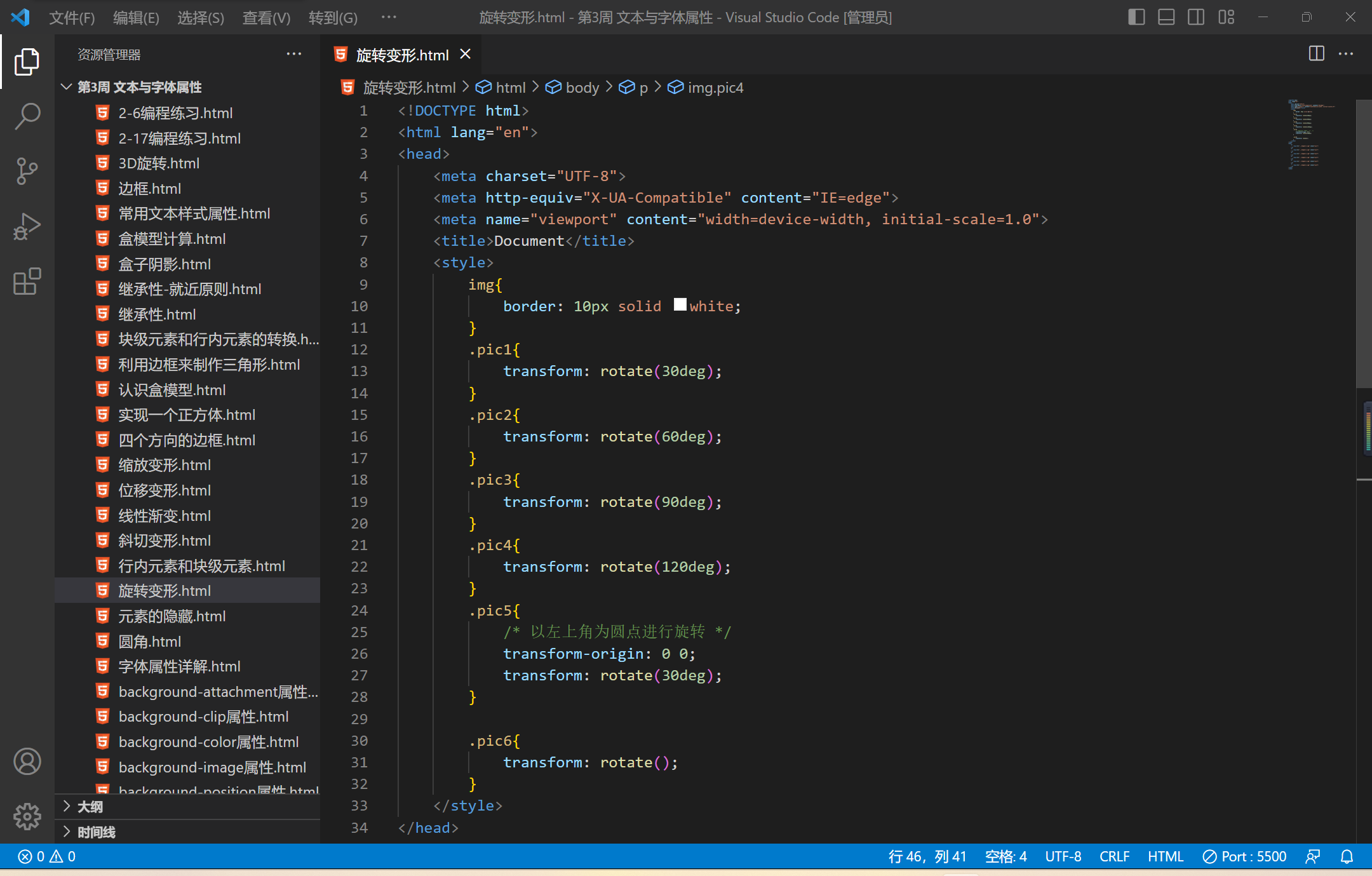Toggle secondary side bar visibility
This screenshot has height=876, width=1372.
(1196, 17)
